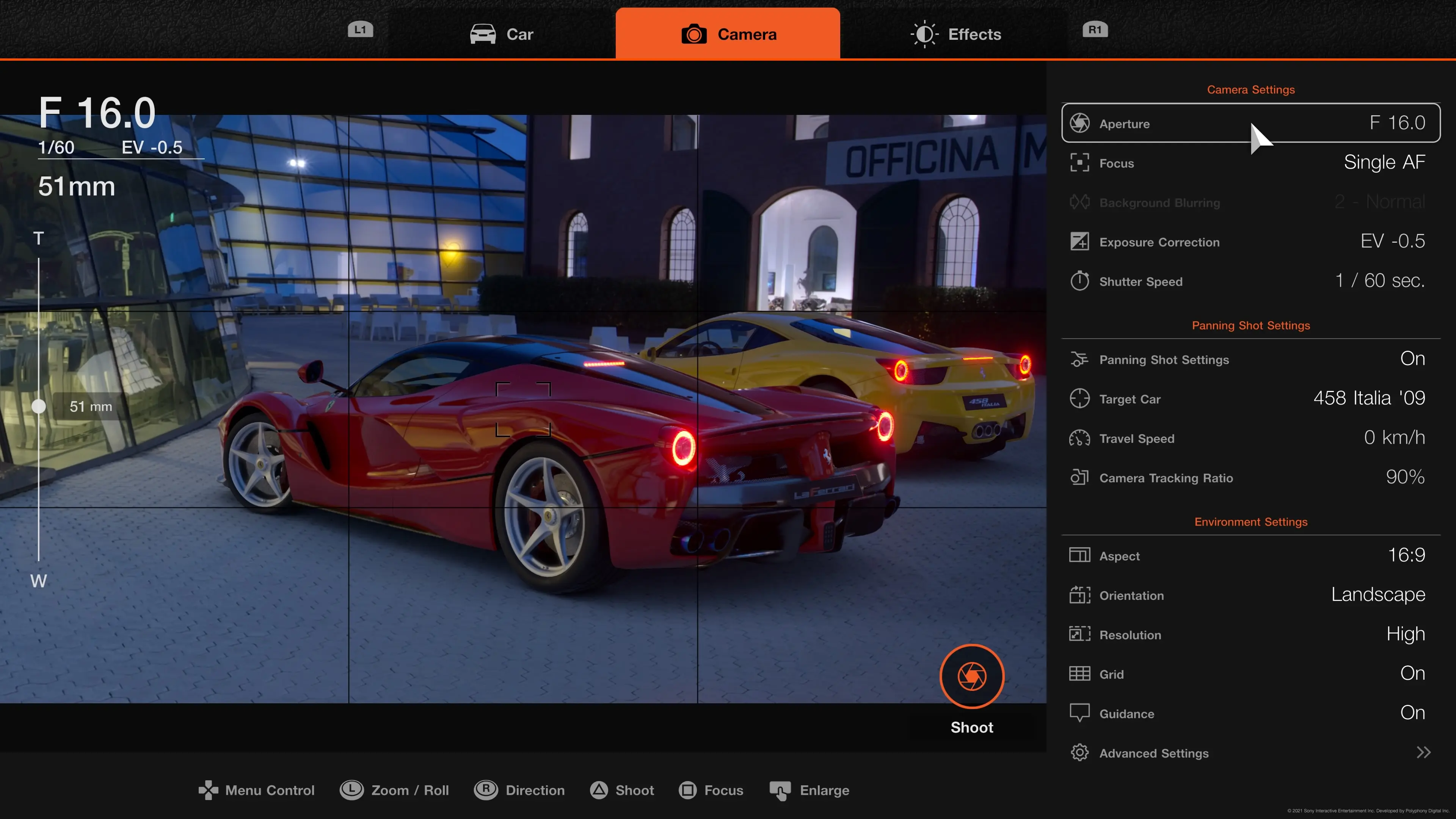Click the Aspect ratio icon

[1079, 555]
